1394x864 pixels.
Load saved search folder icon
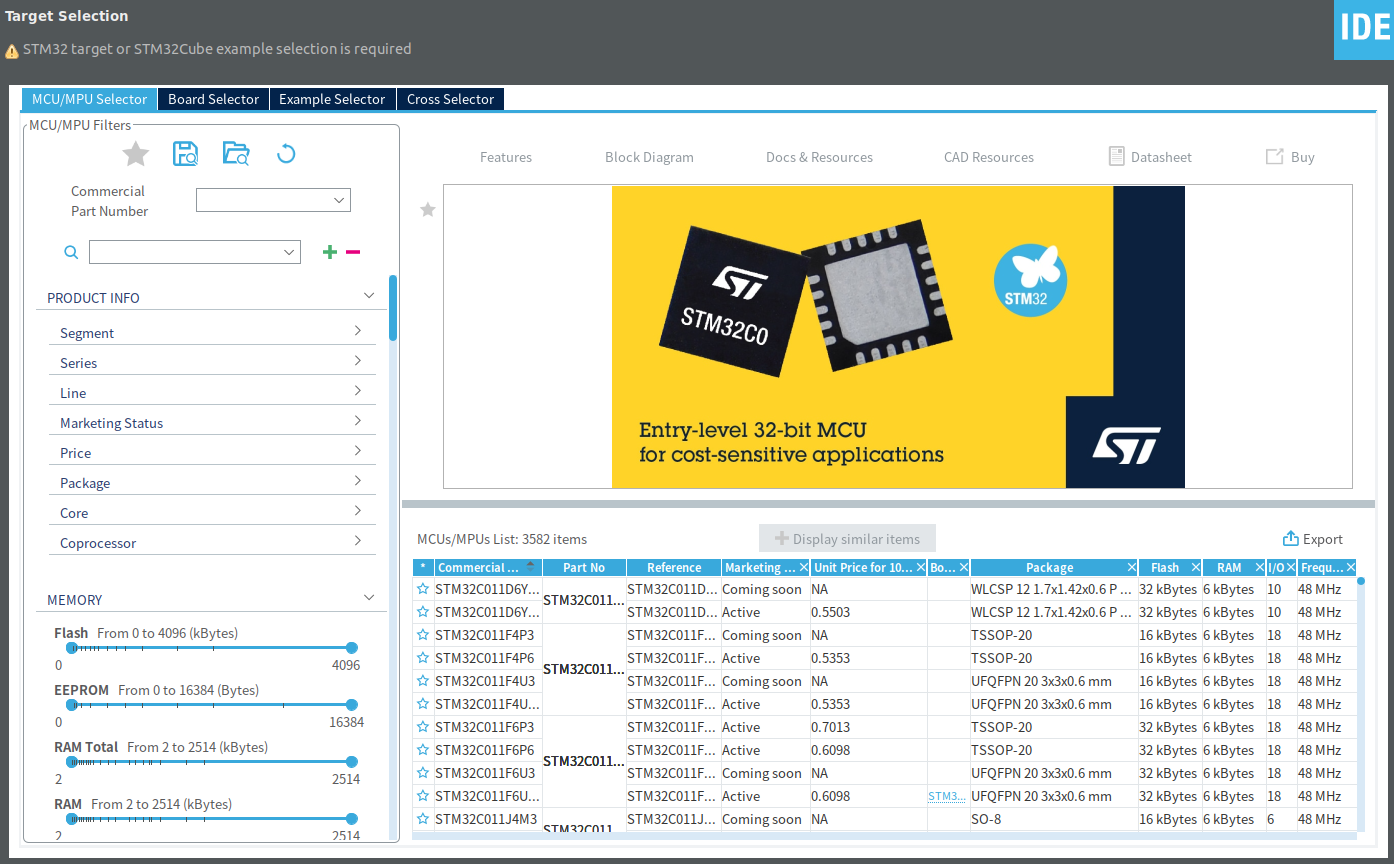click(236, 154)
